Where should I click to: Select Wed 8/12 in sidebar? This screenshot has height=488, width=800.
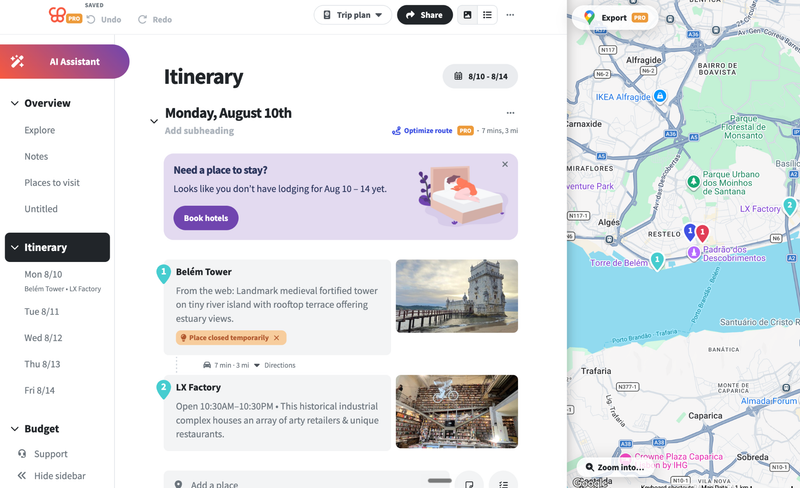point(43,338)
